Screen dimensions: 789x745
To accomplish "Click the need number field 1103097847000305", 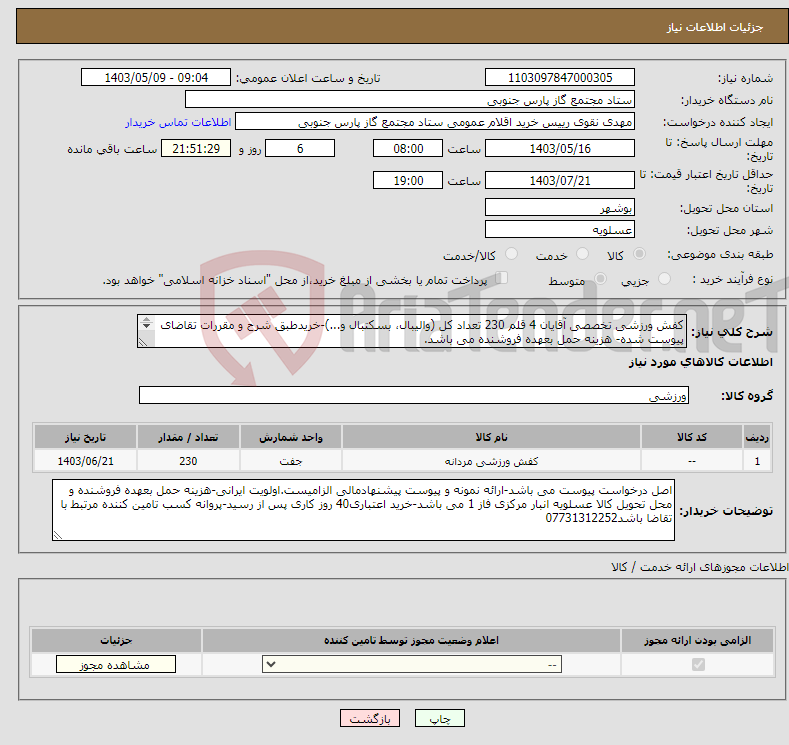I will tap(560, 77).
